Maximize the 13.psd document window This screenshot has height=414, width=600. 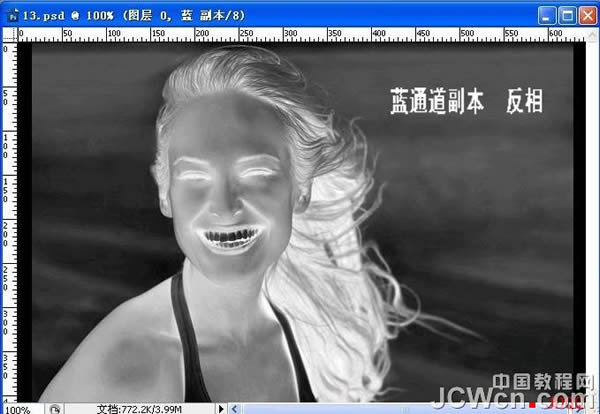tap(567, 16)
